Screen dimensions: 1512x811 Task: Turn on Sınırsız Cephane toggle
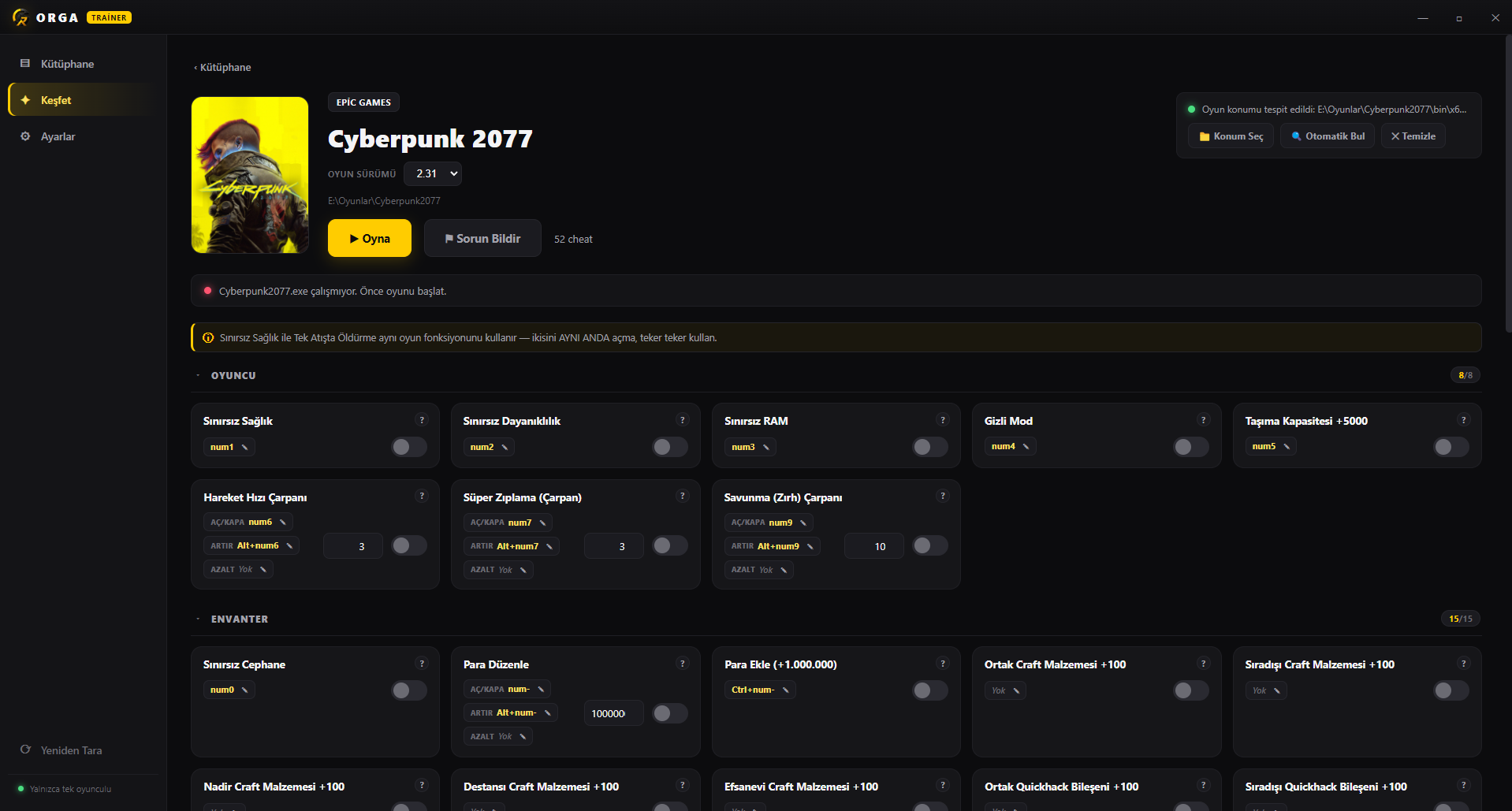pos(409,690)
